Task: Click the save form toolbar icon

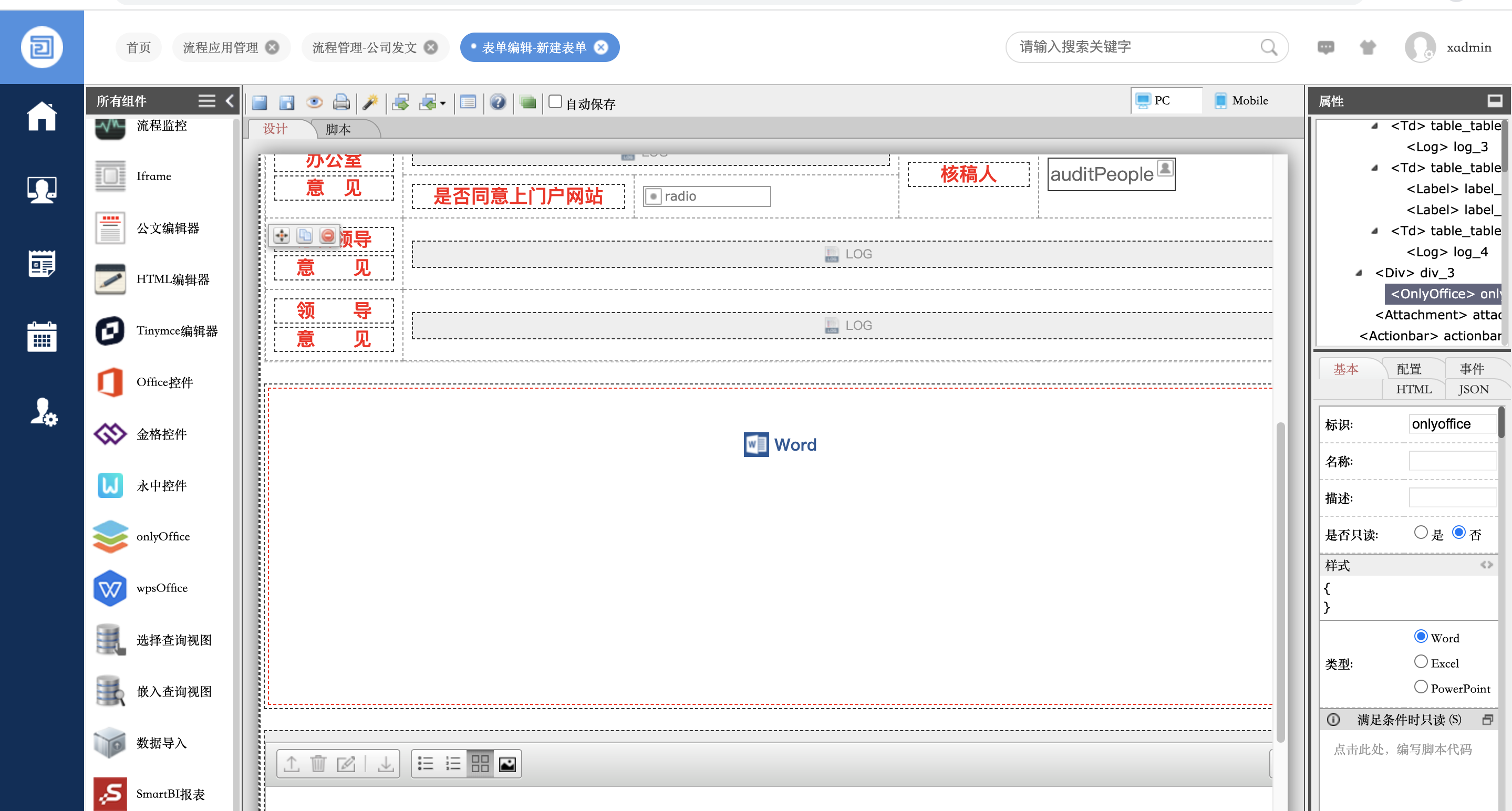Action: (x=260, y=103)
